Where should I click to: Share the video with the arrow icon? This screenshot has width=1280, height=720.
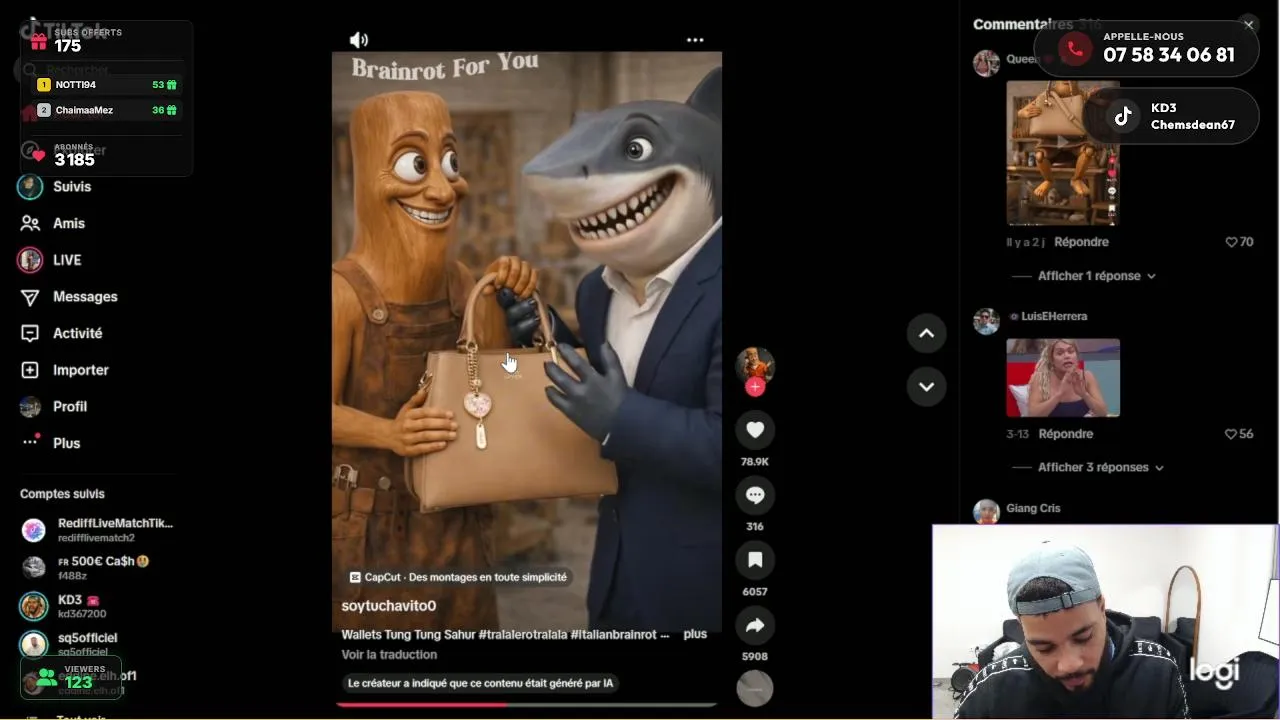(755, 625)
